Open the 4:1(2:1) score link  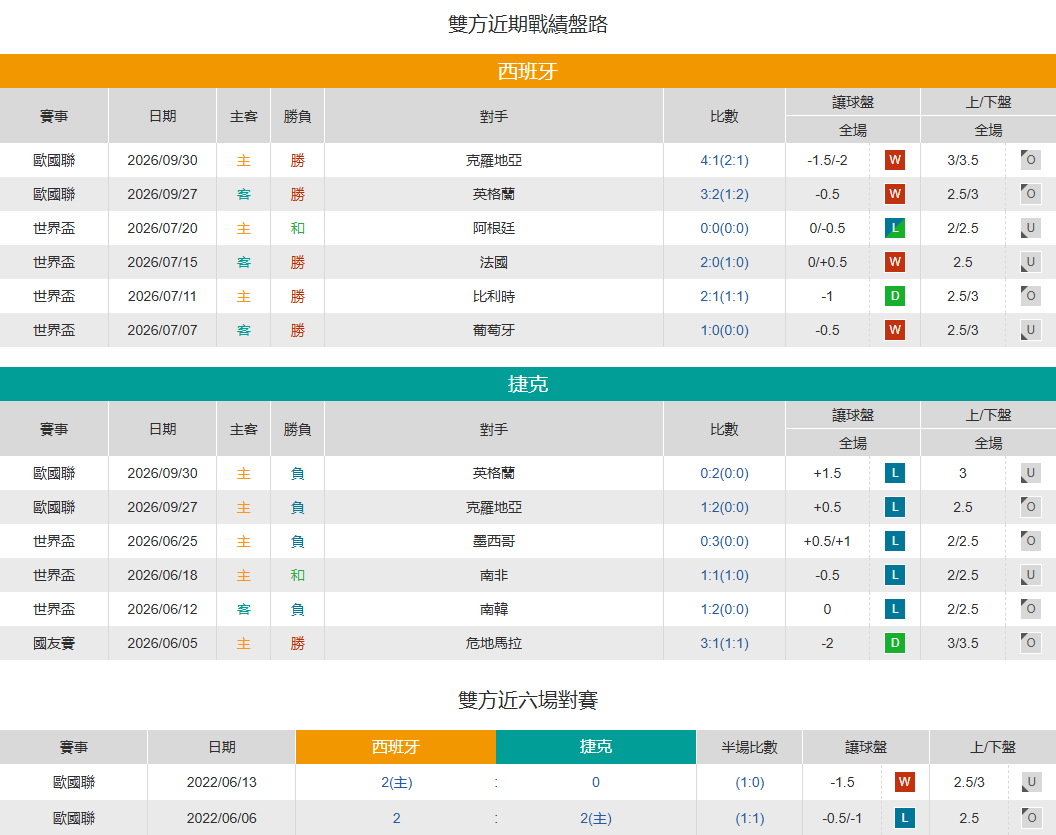pos(724,160)
